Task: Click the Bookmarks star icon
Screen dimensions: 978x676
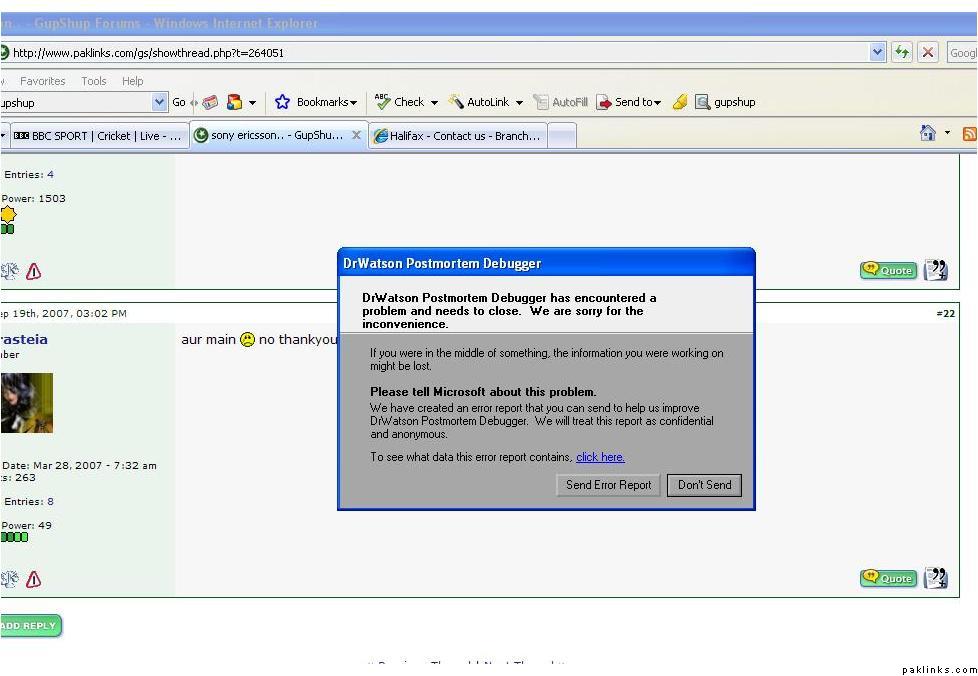Action: pos(282,102)
